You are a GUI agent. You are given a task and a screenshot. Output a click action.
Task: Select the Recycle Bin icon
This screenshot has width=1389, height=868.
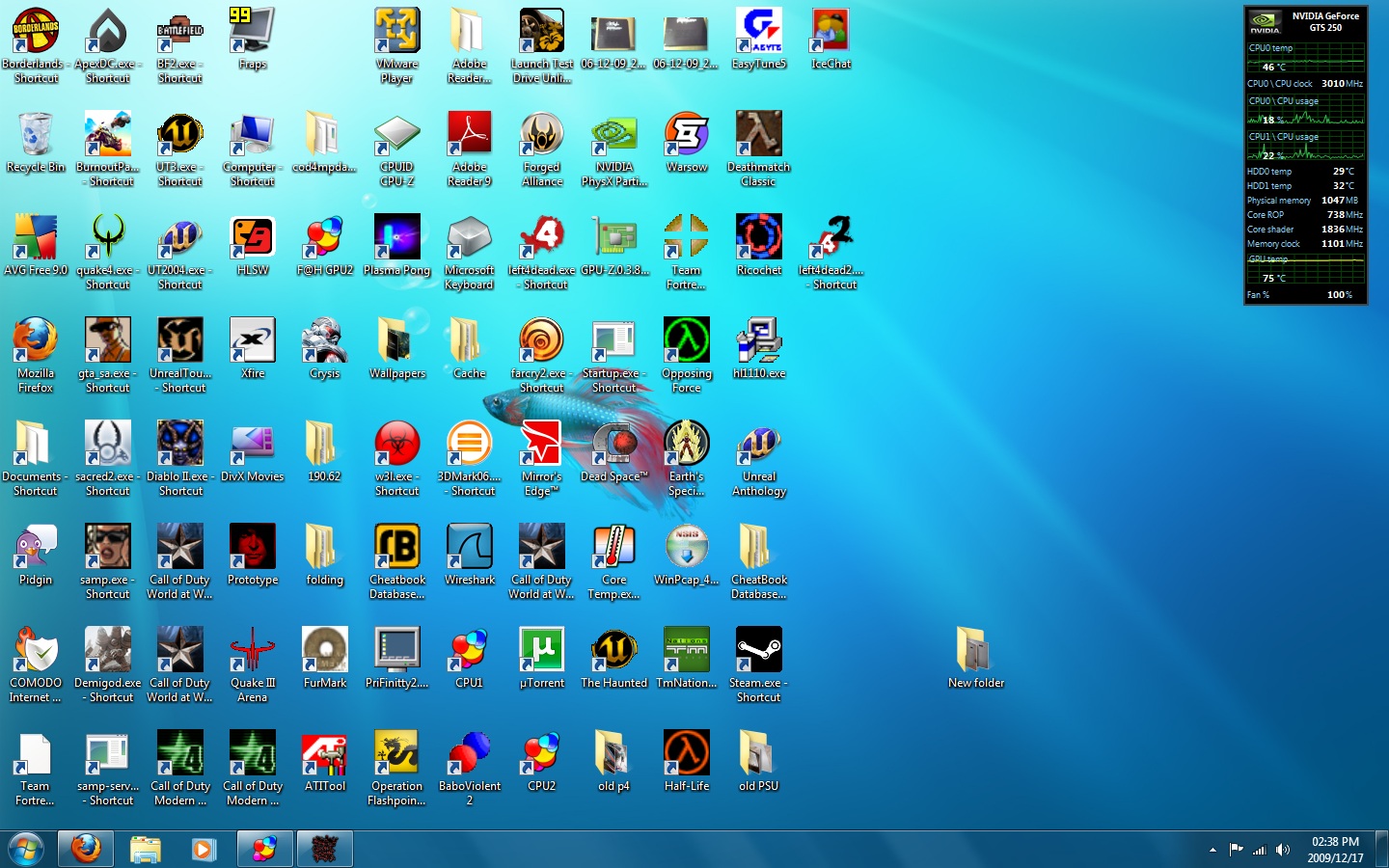click(x=36, y=134)
